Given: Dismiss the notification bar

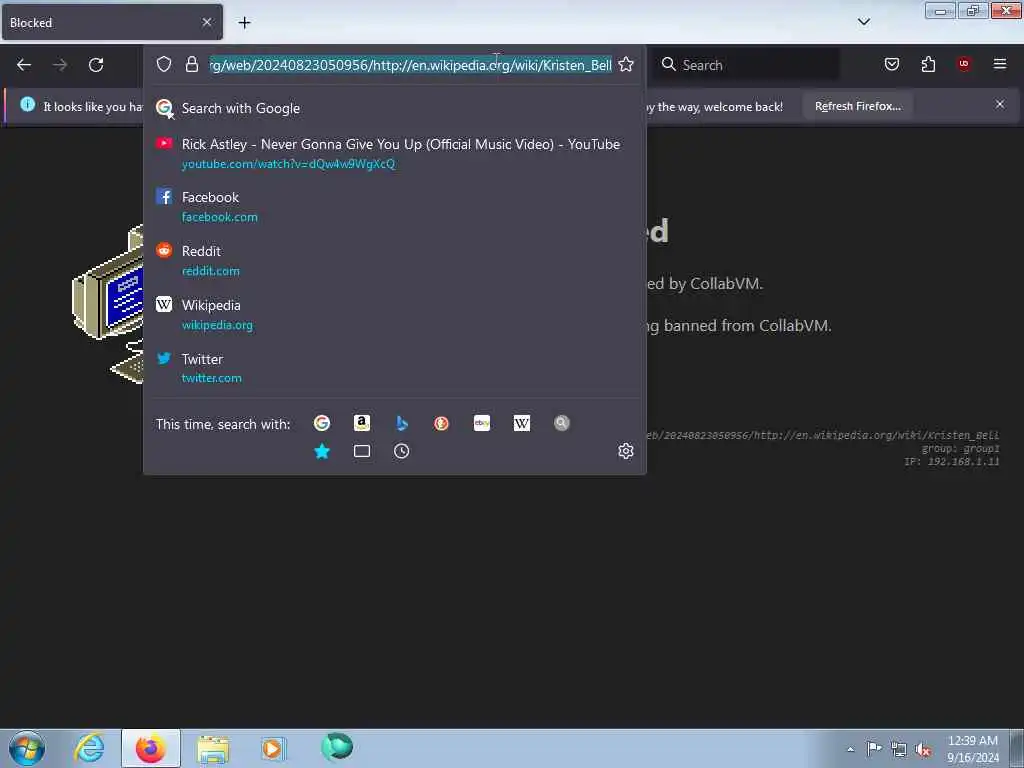Looking at the screenshot, I should click(1000, 104).
